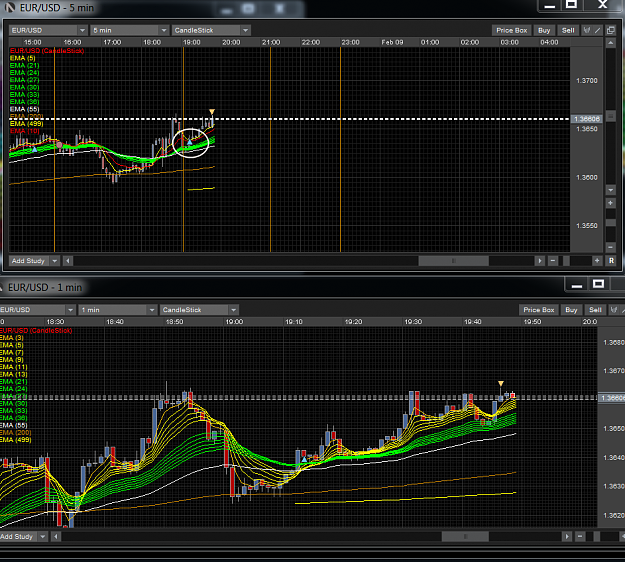Zoom out time axis minus in 5 min chart
The height and width of the screenshot is (562, 625).
tap(552, 261)
